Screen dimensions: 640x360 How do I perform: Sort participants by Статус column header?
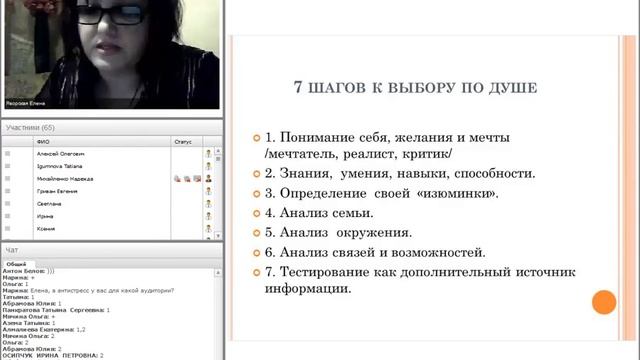(187, 142)
